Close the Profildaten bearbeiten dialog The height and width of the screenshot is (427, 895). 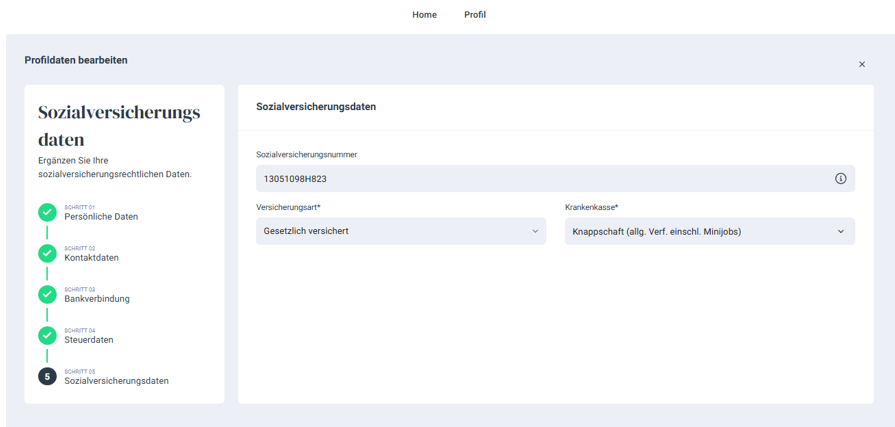[x=861, y=64]
